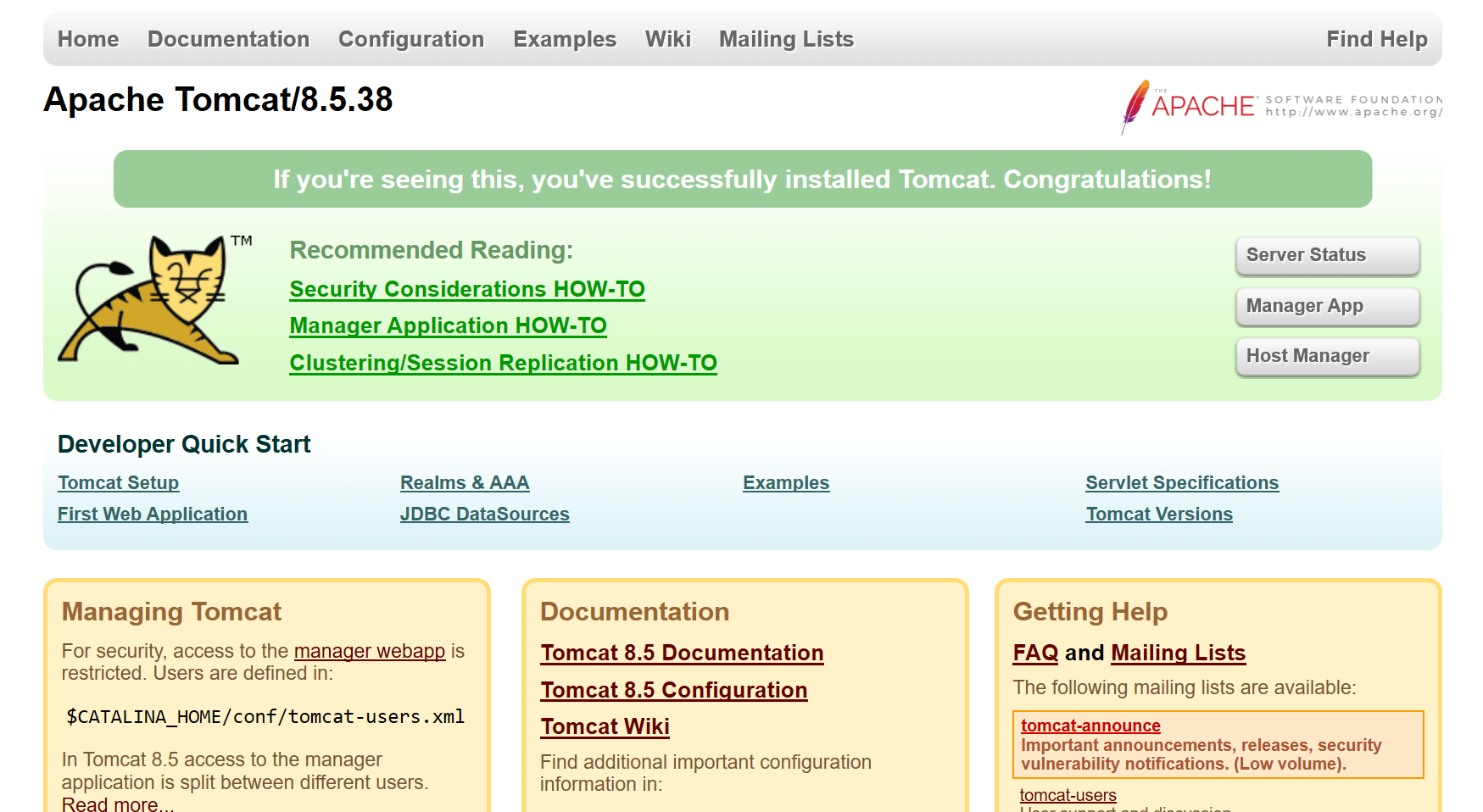Viewport: 1483px width, 812px height.
Task: Click the Host Manager button
Action: [x=1327, y=356]
